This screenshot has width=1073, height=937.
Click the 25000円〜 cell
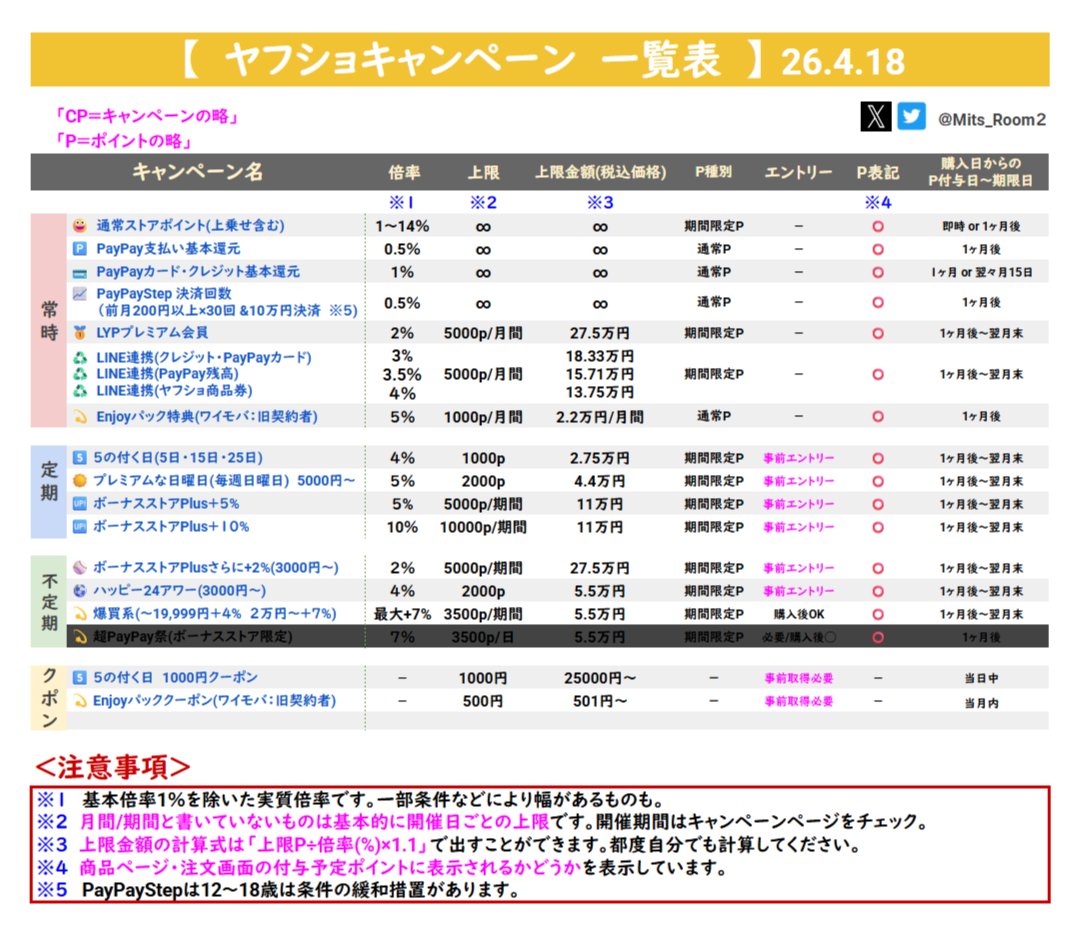600,678
